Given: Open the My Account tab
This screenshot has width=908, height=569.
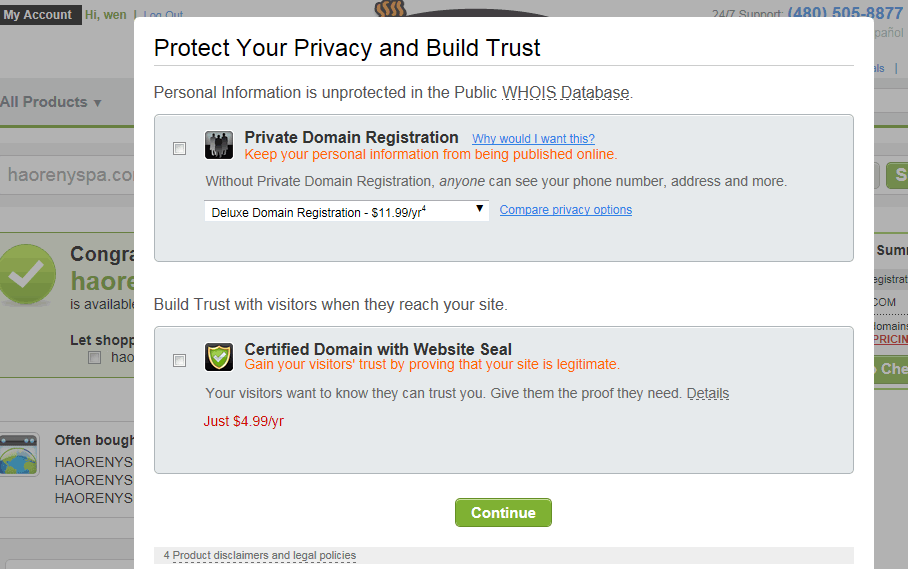Looking at the screenshot, I should (x=38, y=15).
